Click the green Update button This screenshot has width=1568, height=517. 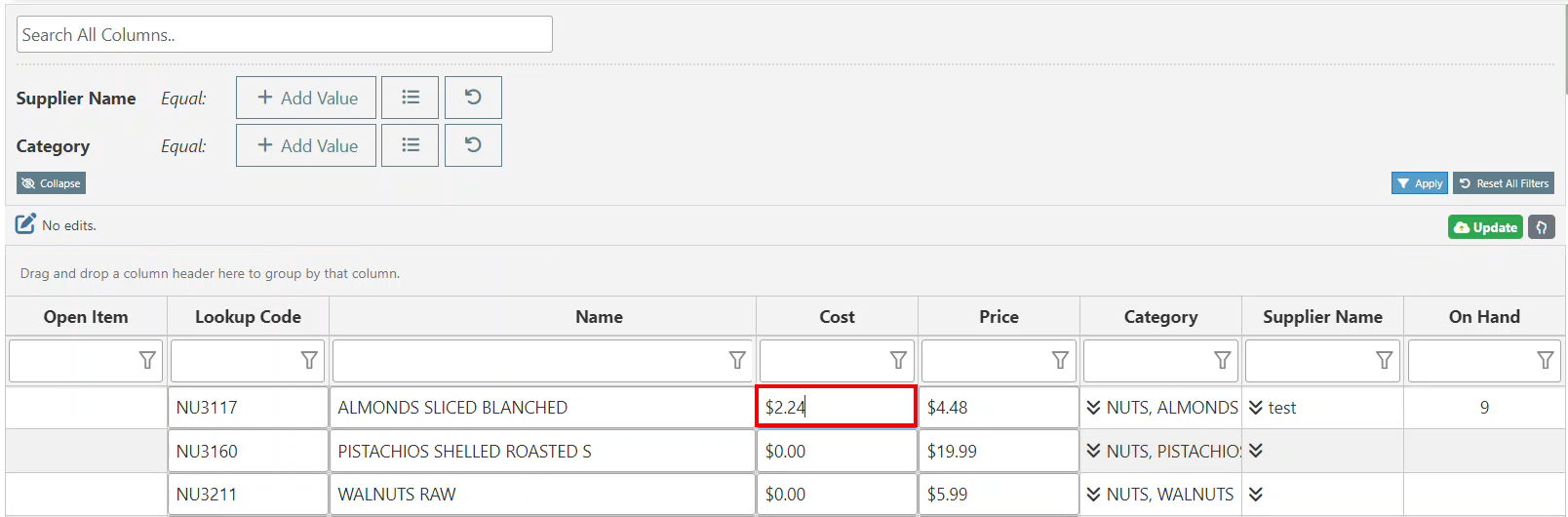coord(1484,227)
